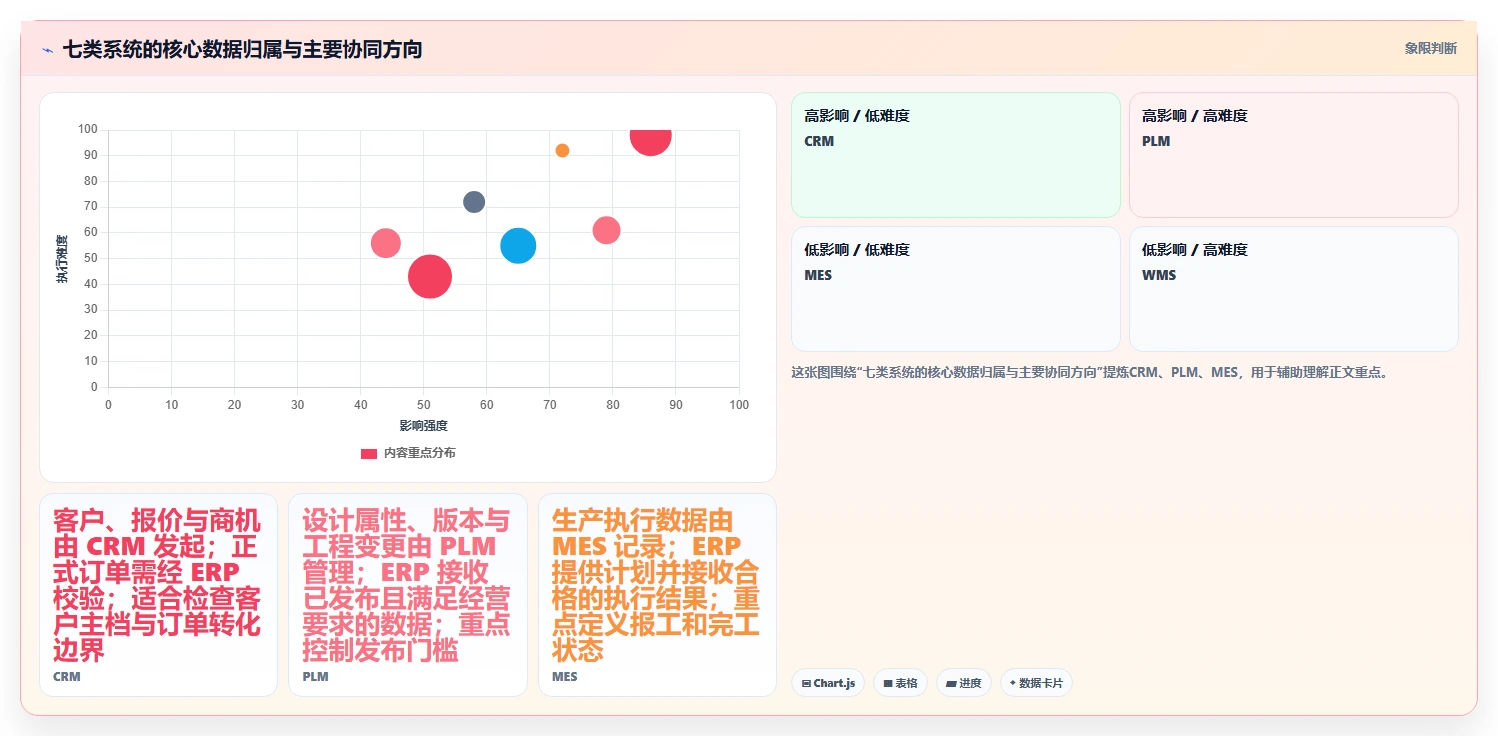Click the bright blue bubble in the chart
This screenshot has width=1498, height=736.
coord(518,245)
